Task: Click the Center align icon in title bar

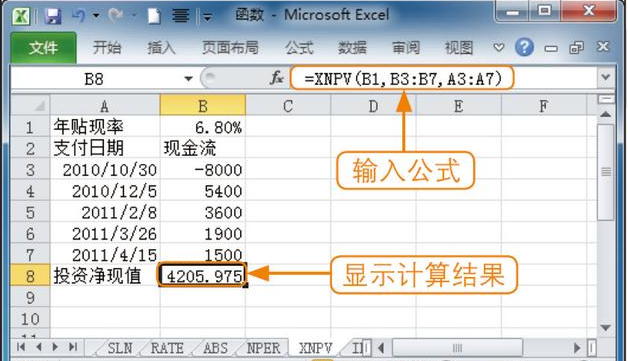Action: coord(181,16)
